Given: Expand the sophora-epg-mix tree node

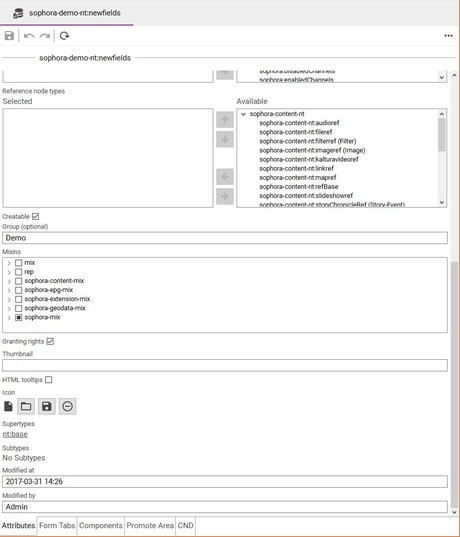Looking at the screenshot, I should [9, 290].
